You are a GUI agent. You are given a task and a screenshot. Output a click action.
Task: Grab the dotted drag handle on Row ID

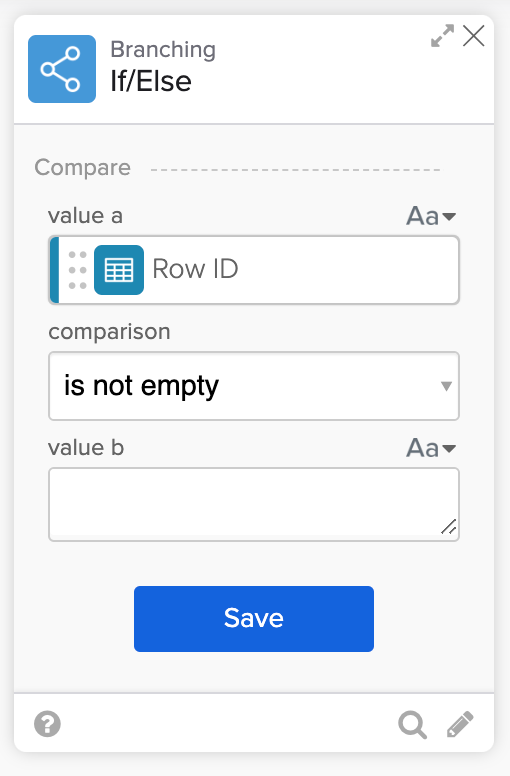point(77,270)
